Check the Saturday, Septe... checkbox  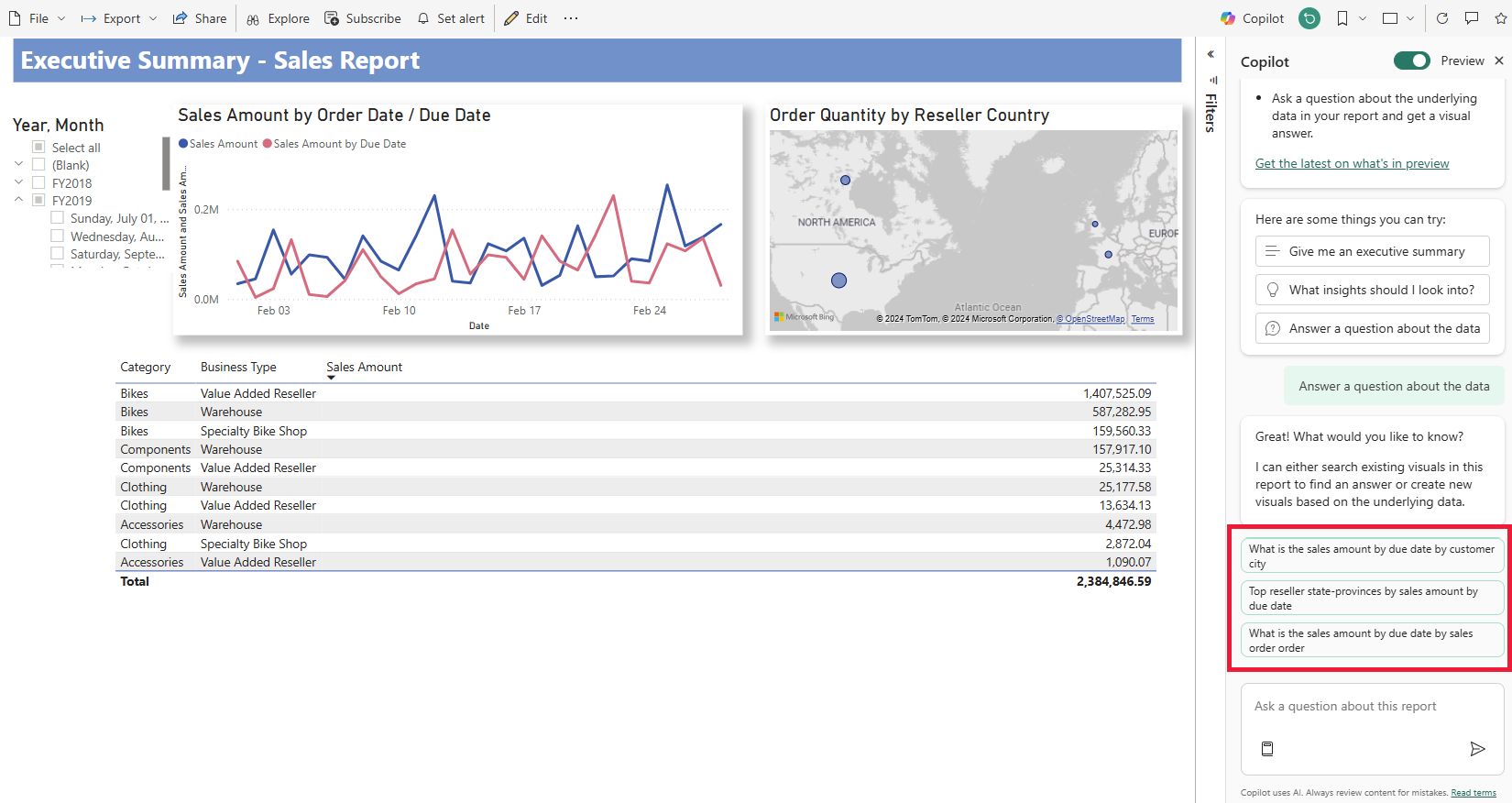pos(57,253)
